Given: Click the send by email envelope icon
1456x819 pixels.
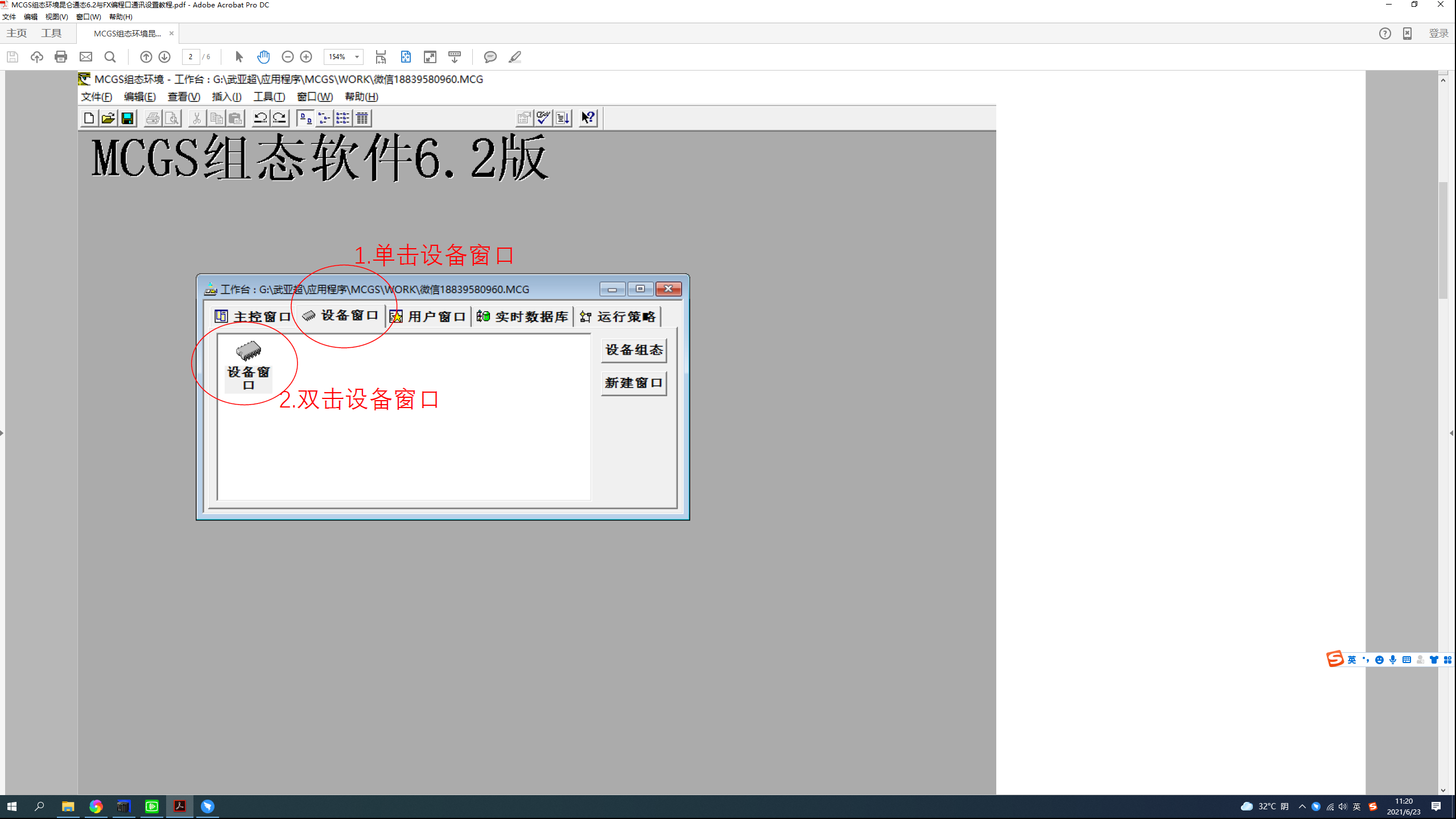Looking at the screenshot, I should pos(86,57).
